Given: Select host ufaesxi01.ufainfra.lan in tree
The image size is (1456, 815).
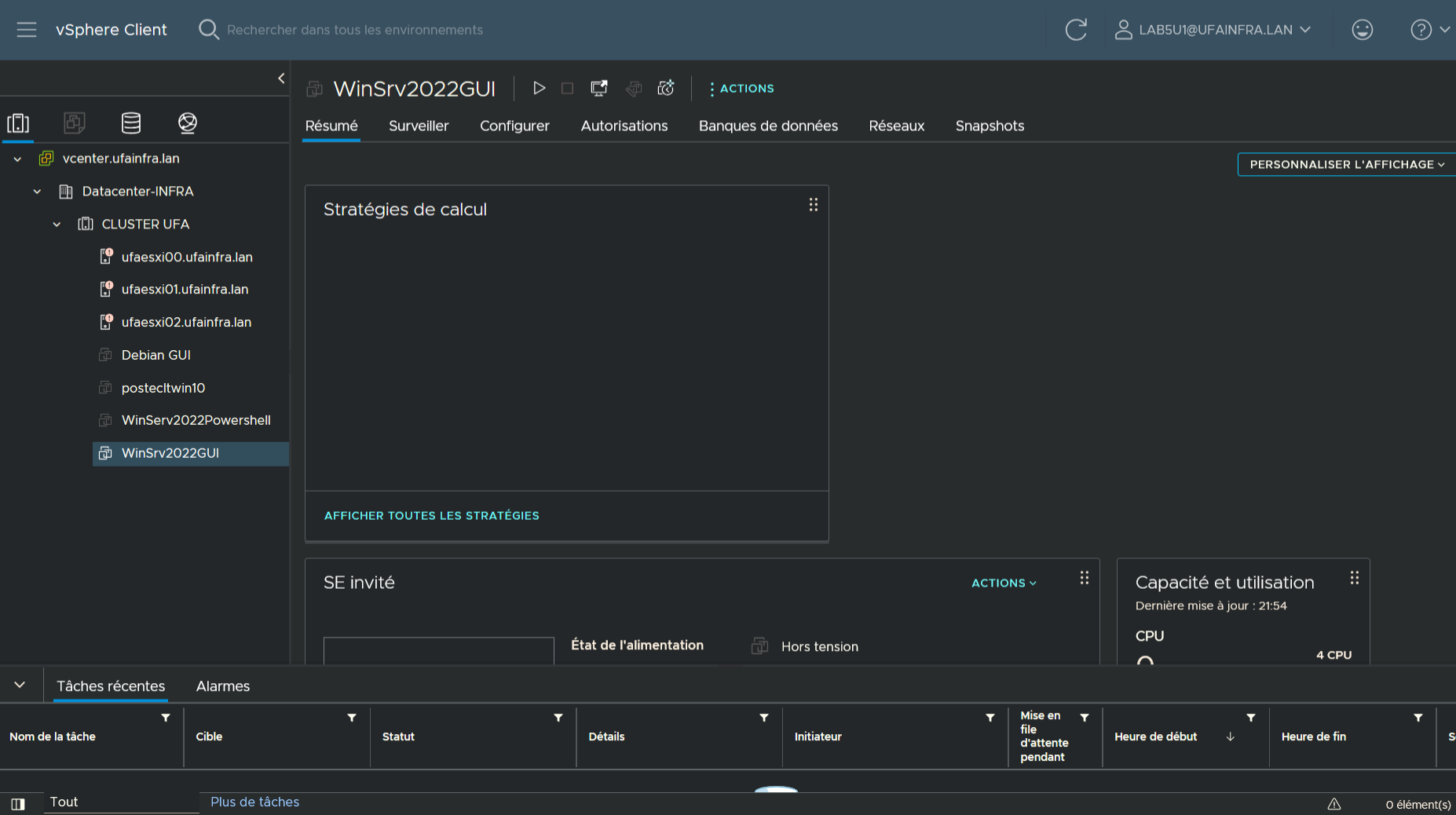Looking at the screenshot, I should [185, 289].
